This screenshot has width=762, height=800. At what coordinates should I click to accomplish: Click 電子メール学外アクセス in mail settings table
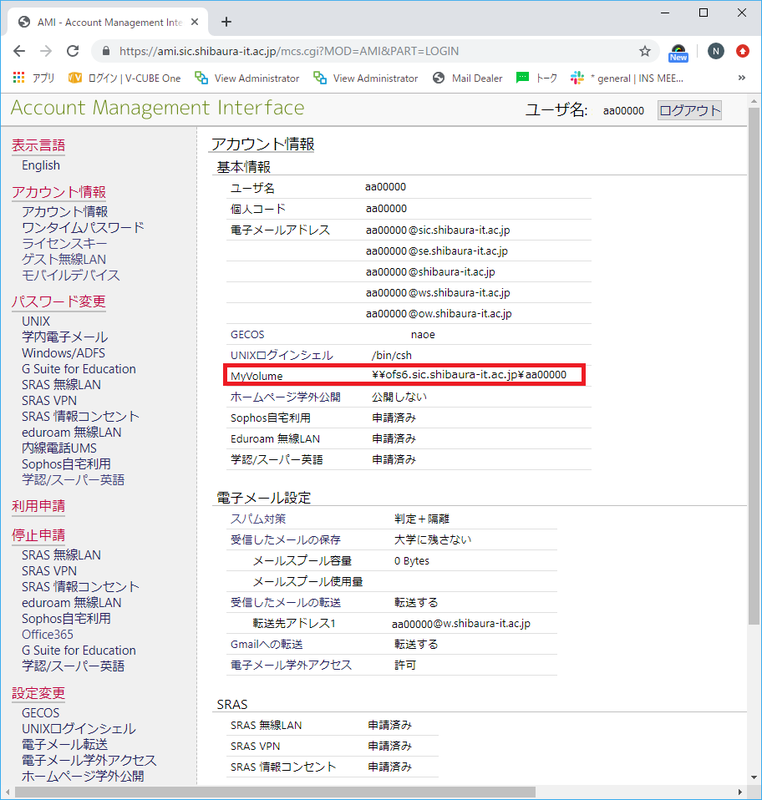coord(291,665)
